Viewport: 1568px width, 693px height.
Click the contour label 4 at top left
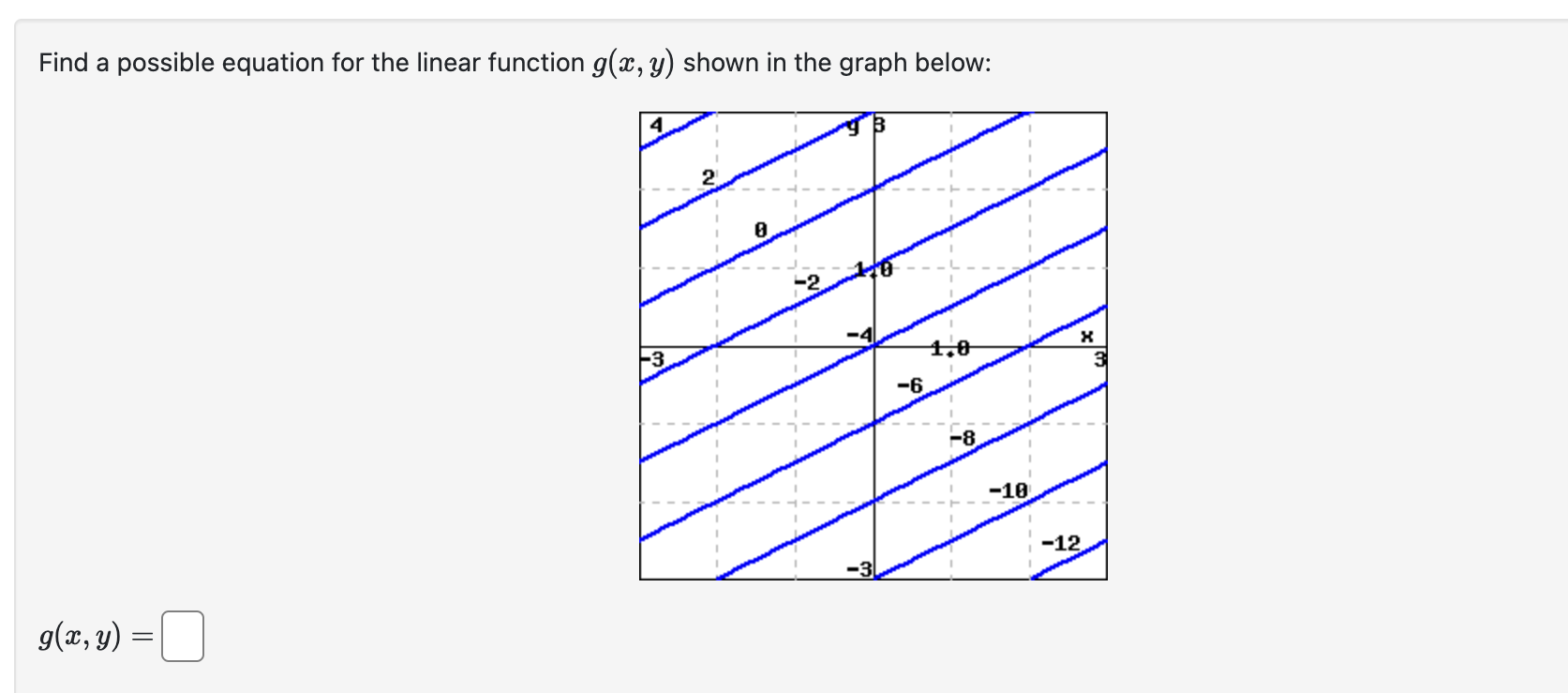[654, 123]
